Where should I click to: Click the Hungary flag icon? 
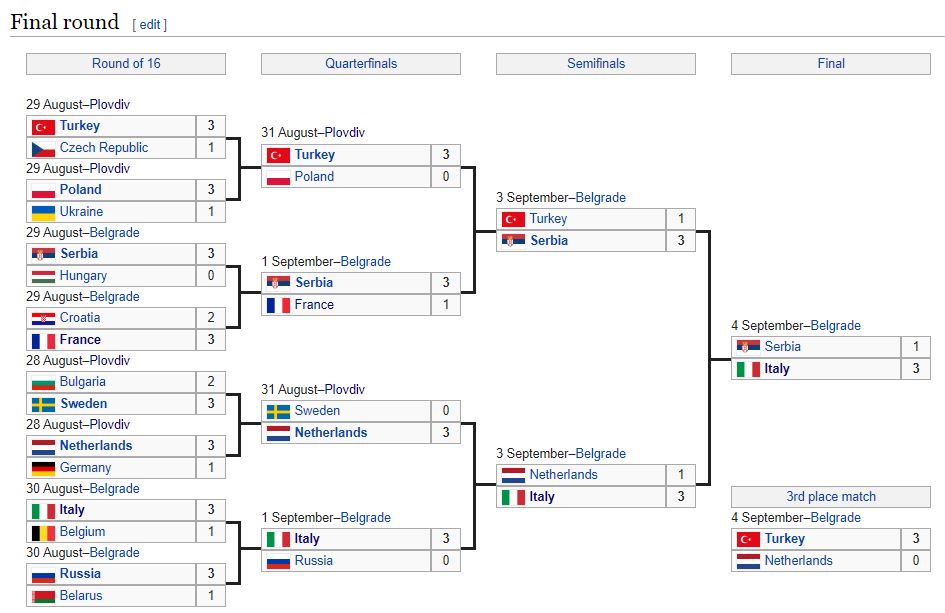pyautogui.click(x=43, y=276)
